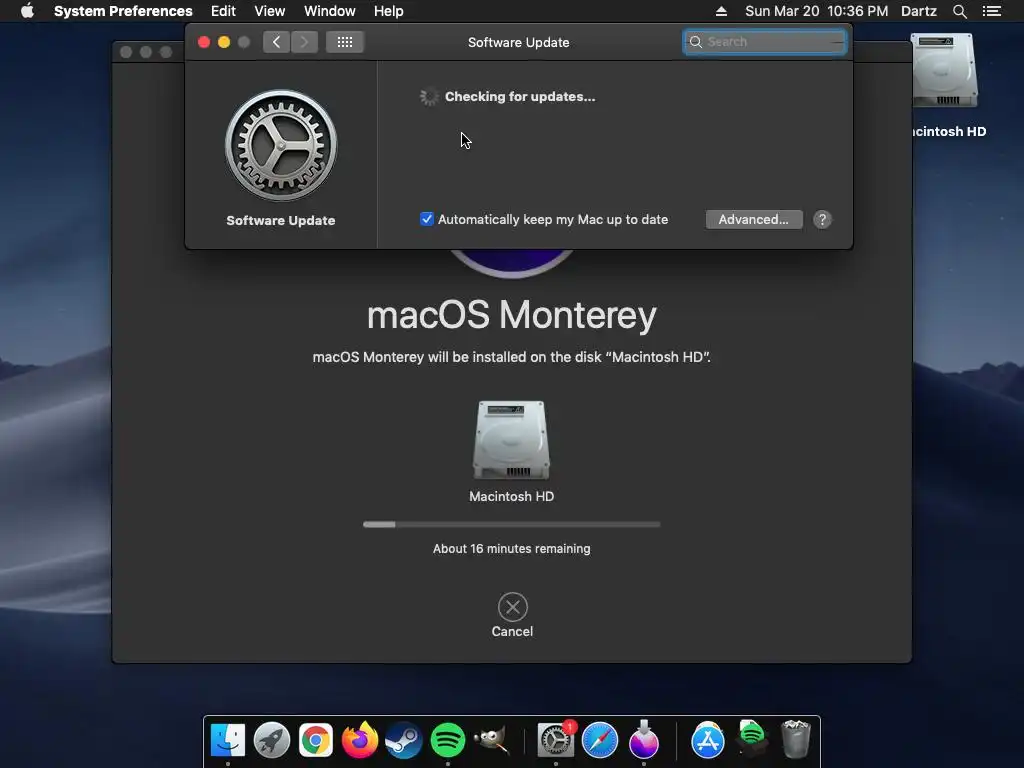Open the macOS Monterey installer Dock icon

(x=644, y=740)
